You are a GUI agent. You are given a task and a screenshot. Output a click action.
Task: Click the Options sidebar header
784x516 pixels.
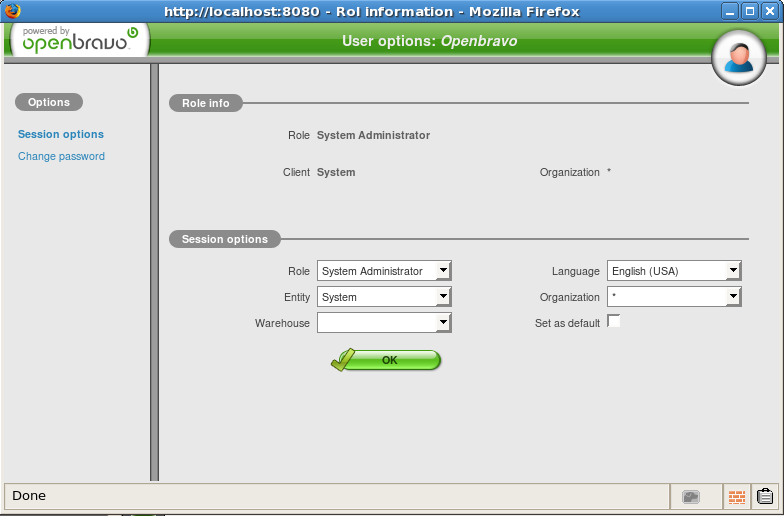point(49,102)
